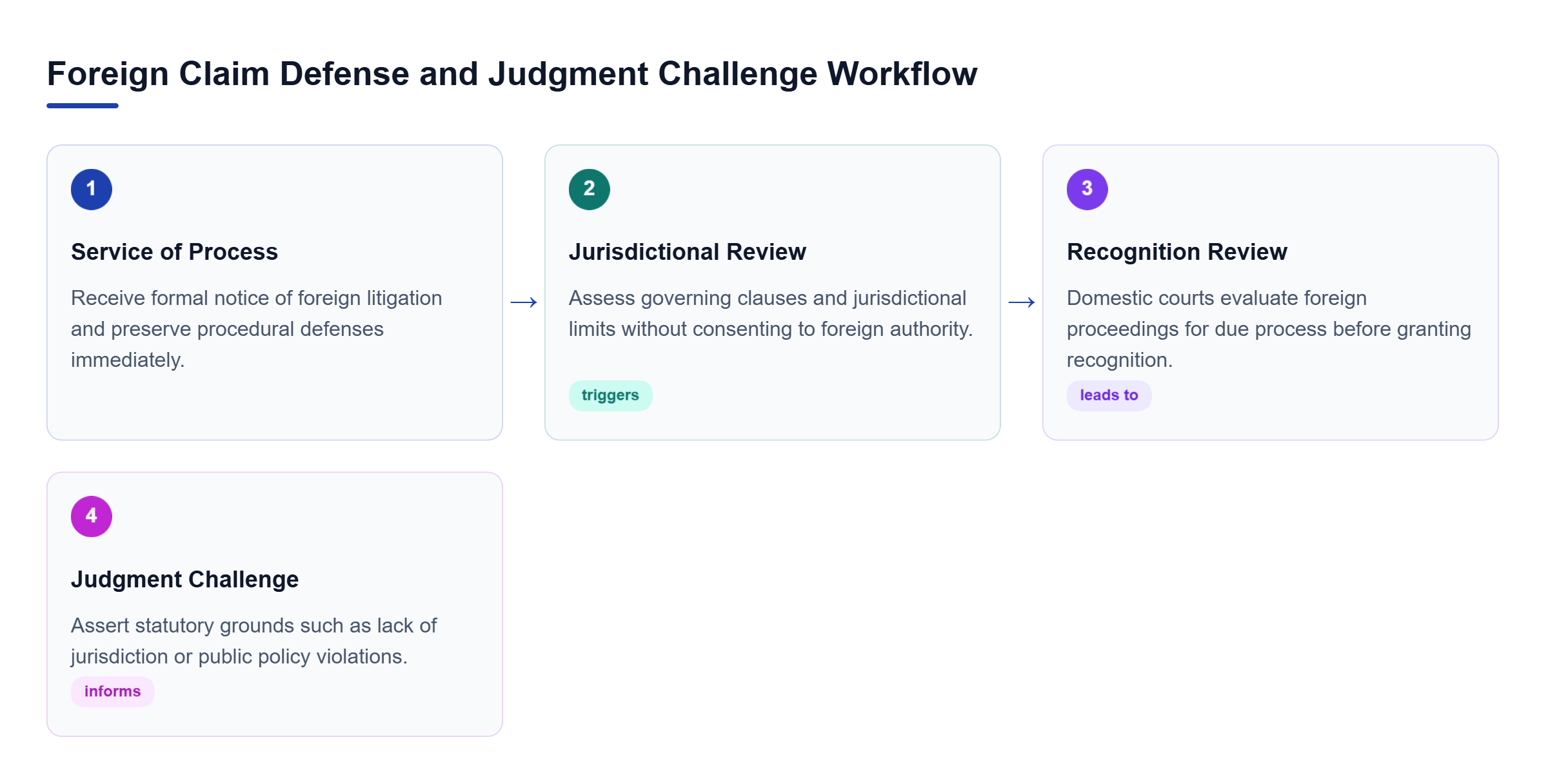
Task: Click the purple step 3 badge
Action: 1087,190
